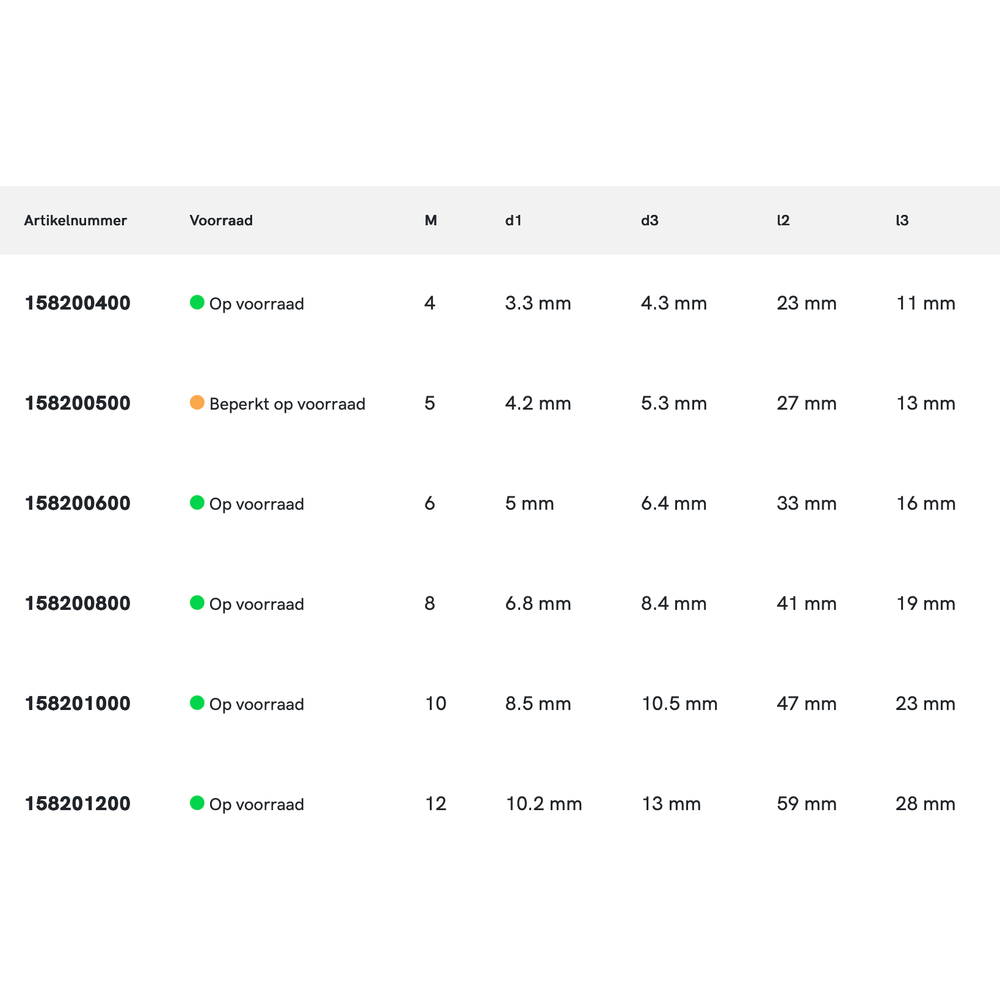Click the green stock dot for 158201200
Image resolution: width=1000 pixels, height=1000 pixels.
coord(197,802)
